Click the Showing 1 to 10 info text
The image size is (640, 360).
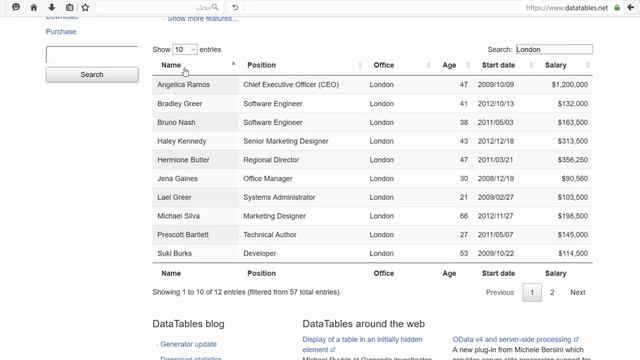[246, 292]
